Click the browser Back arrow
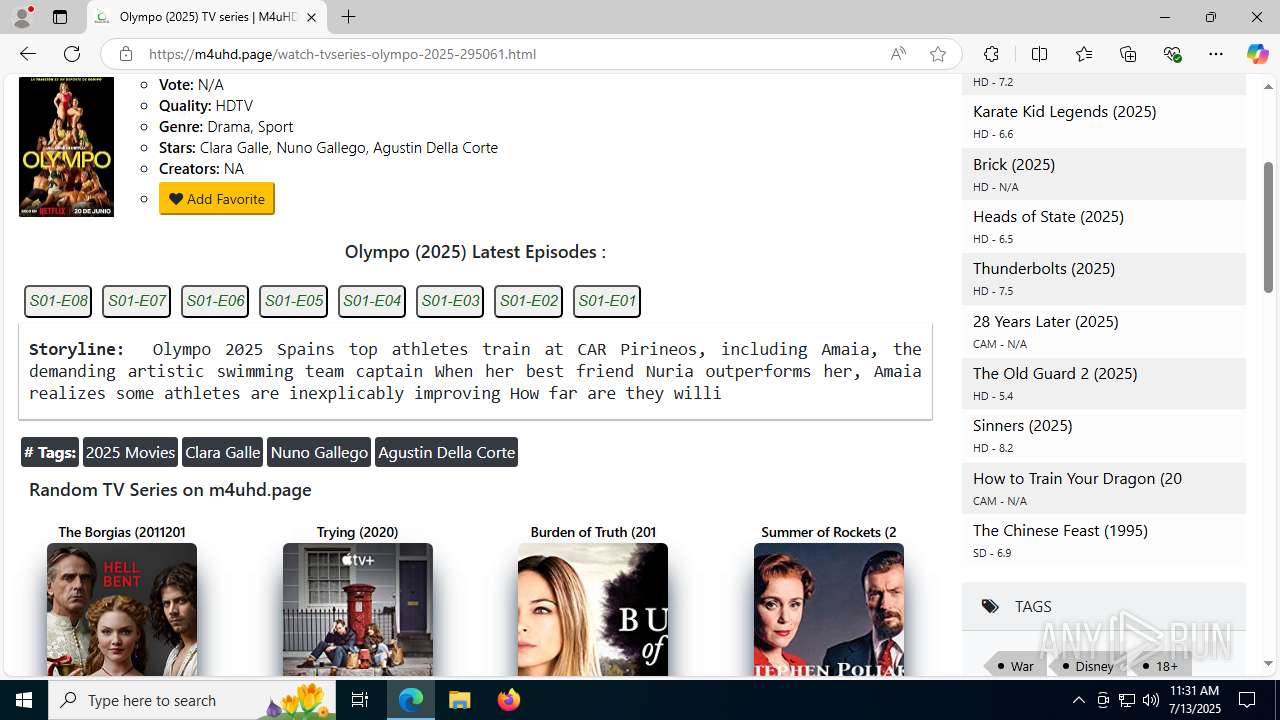This screenshot has width=1280, height=720. coord(28,54)
